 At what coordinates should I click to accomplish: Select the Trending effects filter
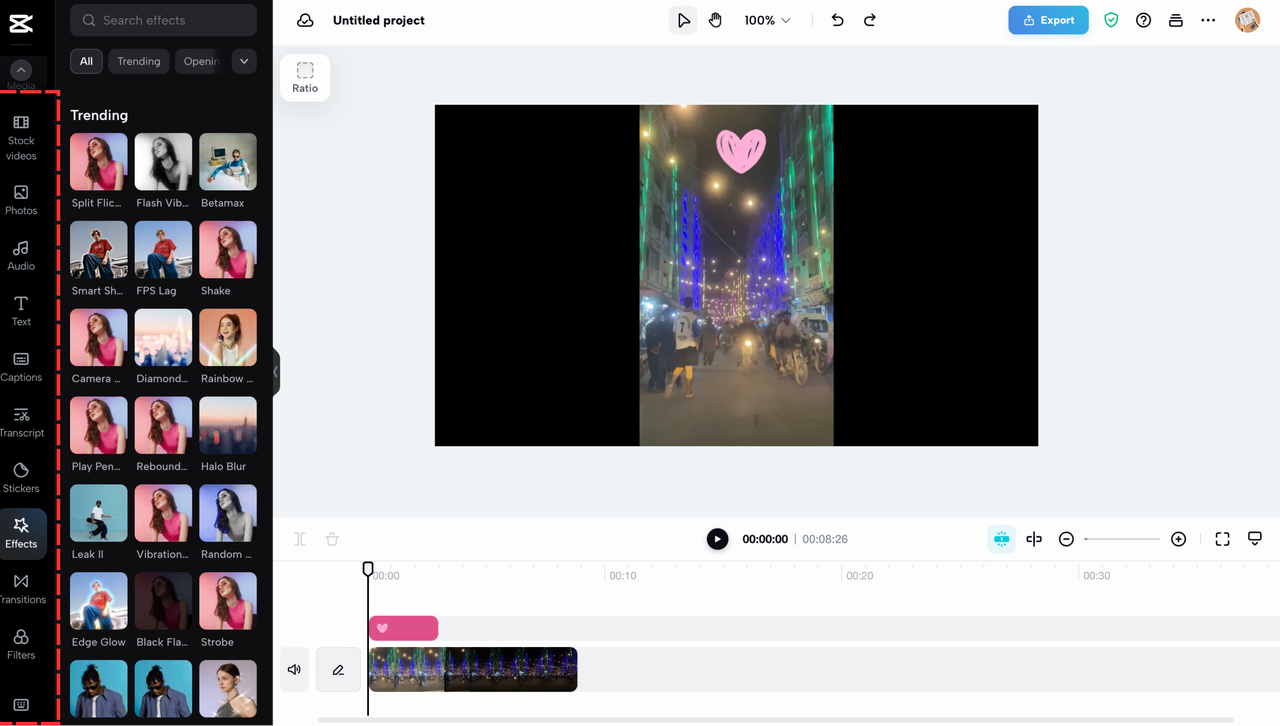pos(138,61)
